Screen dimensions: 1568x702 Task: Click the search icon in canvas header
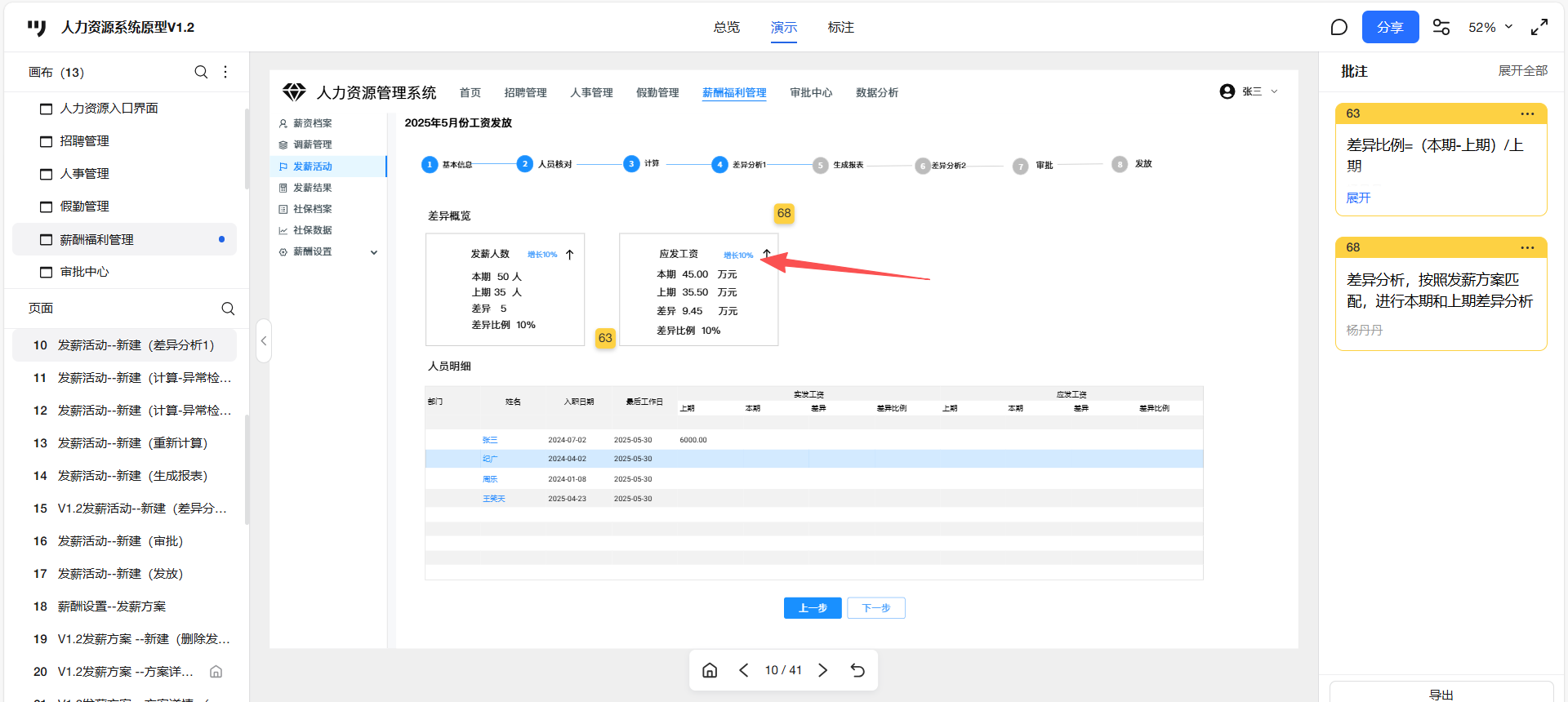coord(201,72)
